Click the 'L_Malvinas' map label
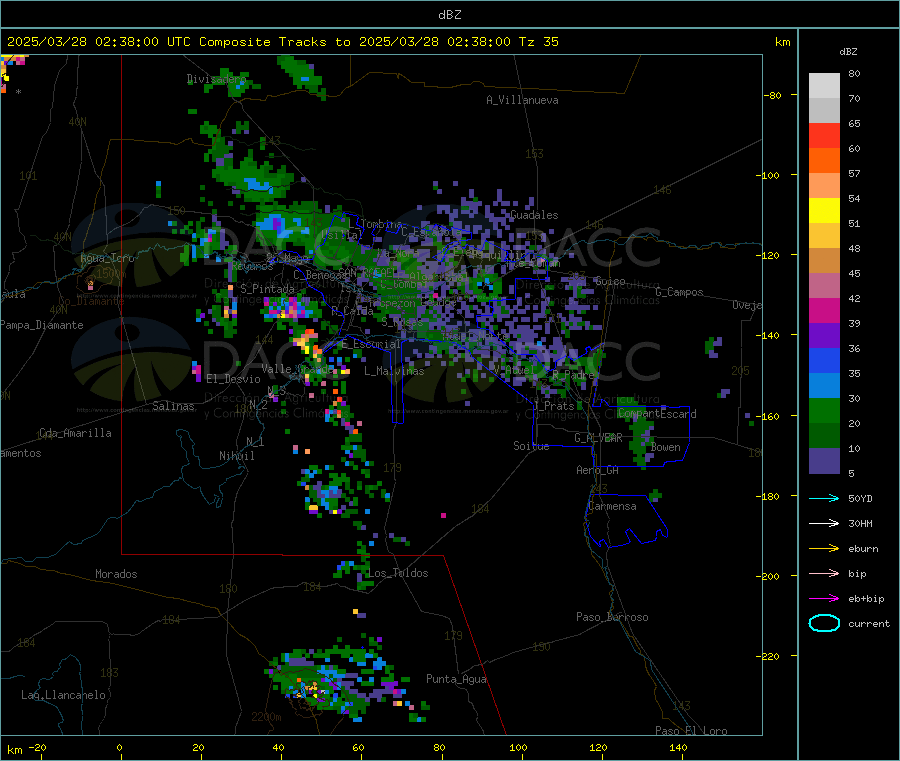 (394, 371)
